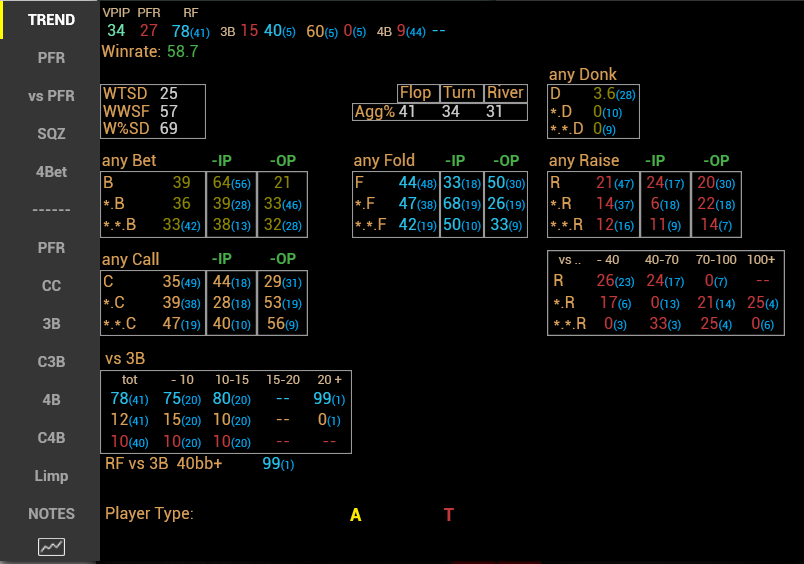
Task: Click the red T player type marker
Action: pos(449,515)
